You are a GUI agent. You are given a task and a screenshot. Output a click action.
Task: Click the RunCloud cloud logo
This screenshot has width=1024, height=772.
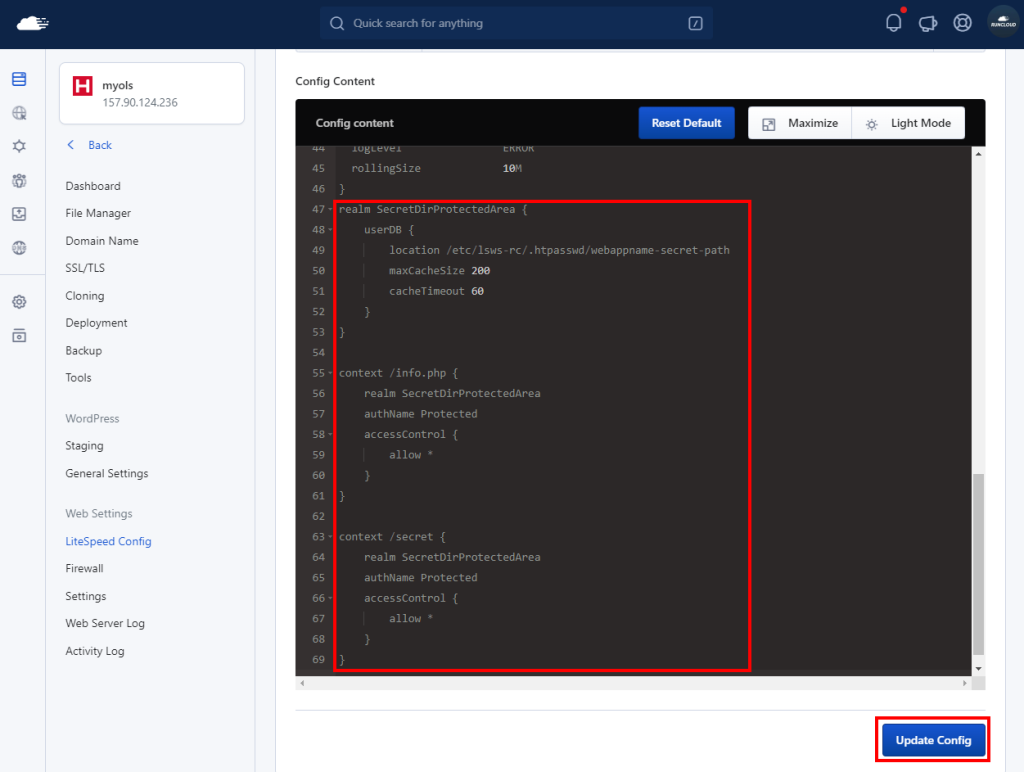[32, 24]
